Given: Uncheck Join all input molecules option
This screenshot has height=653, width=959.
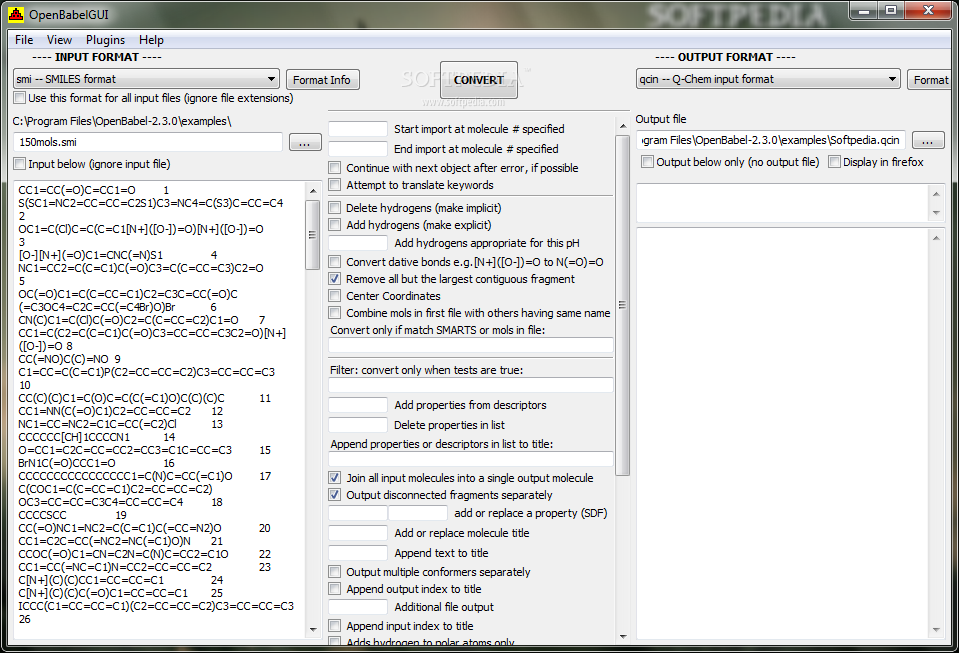Looking at the screenshot, I should pyautogui.click(x=335, y=478).
